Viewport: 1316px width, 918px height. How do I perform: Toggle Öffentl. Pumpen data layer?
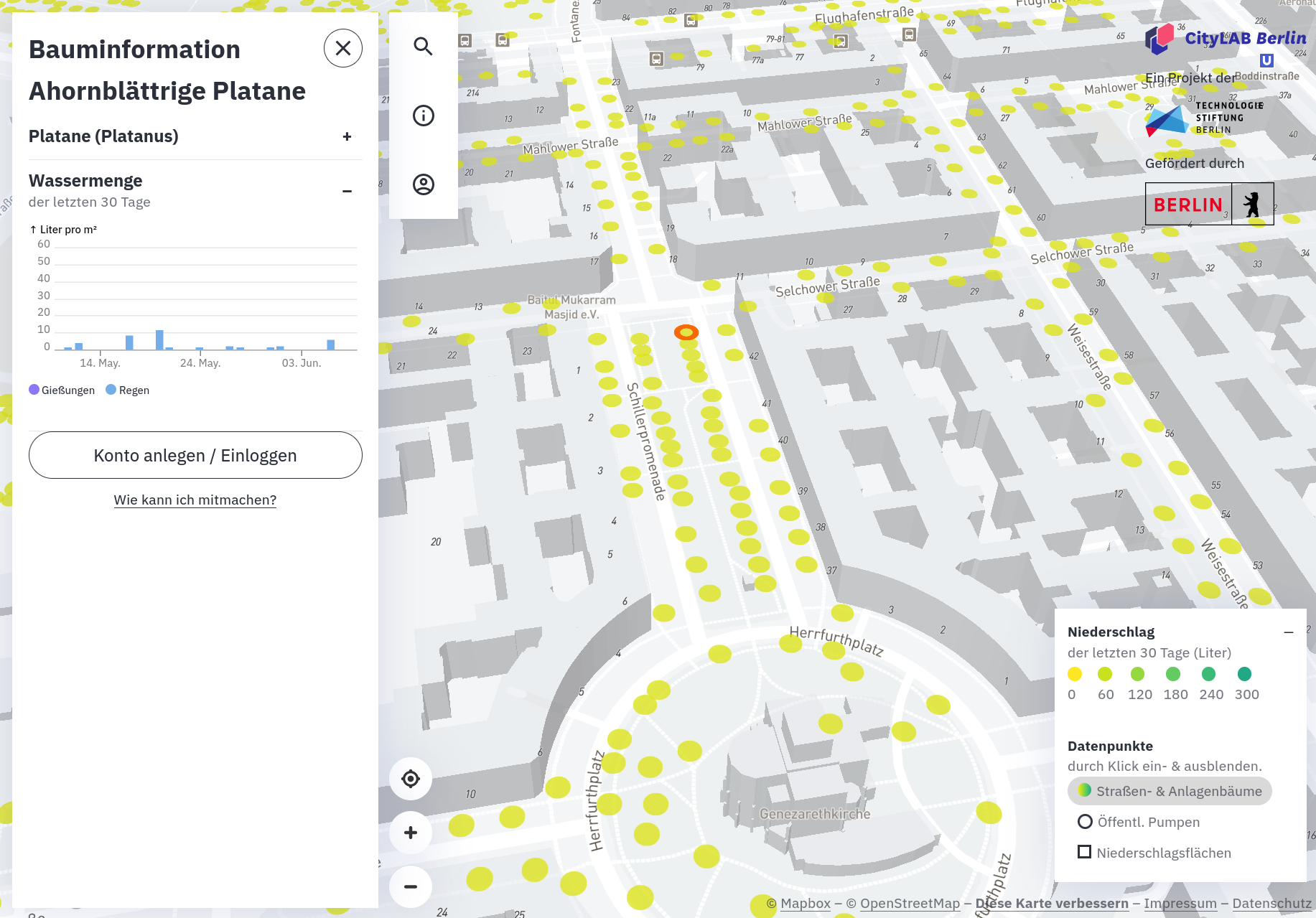1138,822
